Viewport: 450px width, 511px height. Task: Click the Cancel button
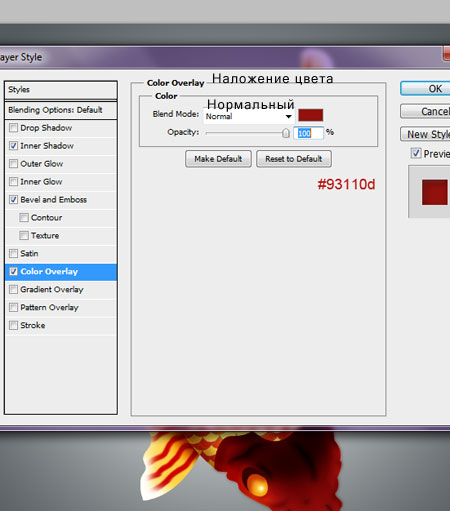[x=425, y=111]
